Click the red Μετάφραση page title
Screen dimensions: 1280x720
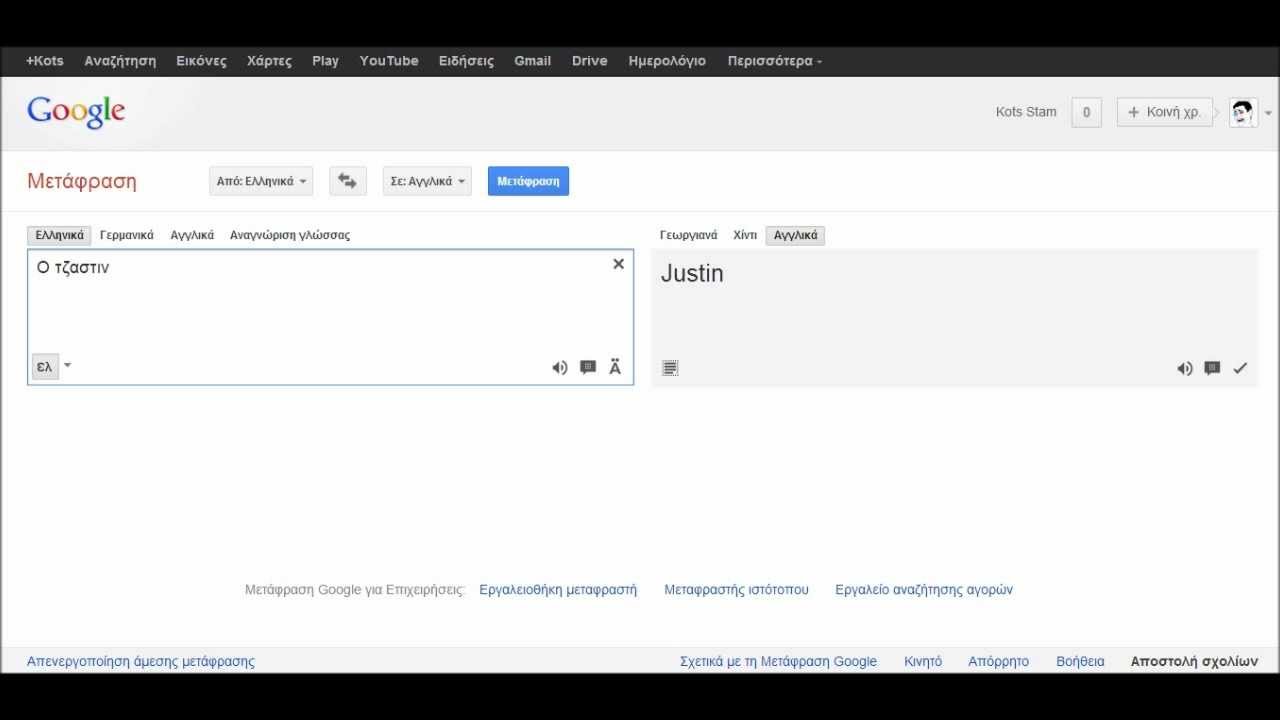(x=82, y=181)
